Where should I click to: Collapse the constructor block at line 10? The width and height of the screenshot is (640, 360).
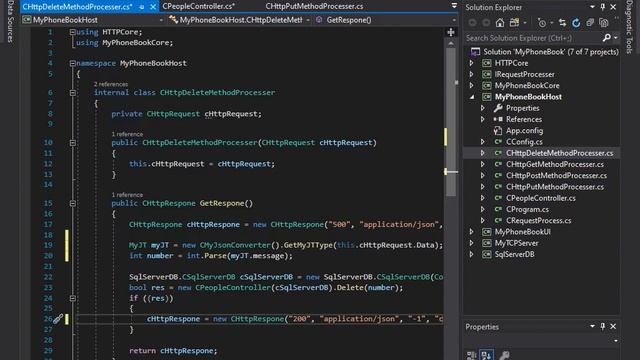(72, 143)
